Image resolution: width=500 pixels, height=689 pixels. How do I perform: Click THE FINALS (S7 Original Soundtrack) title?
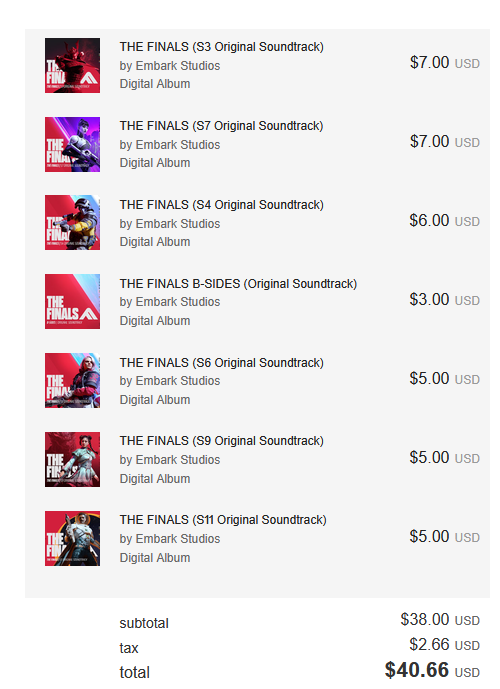click(x=221, y=126)
